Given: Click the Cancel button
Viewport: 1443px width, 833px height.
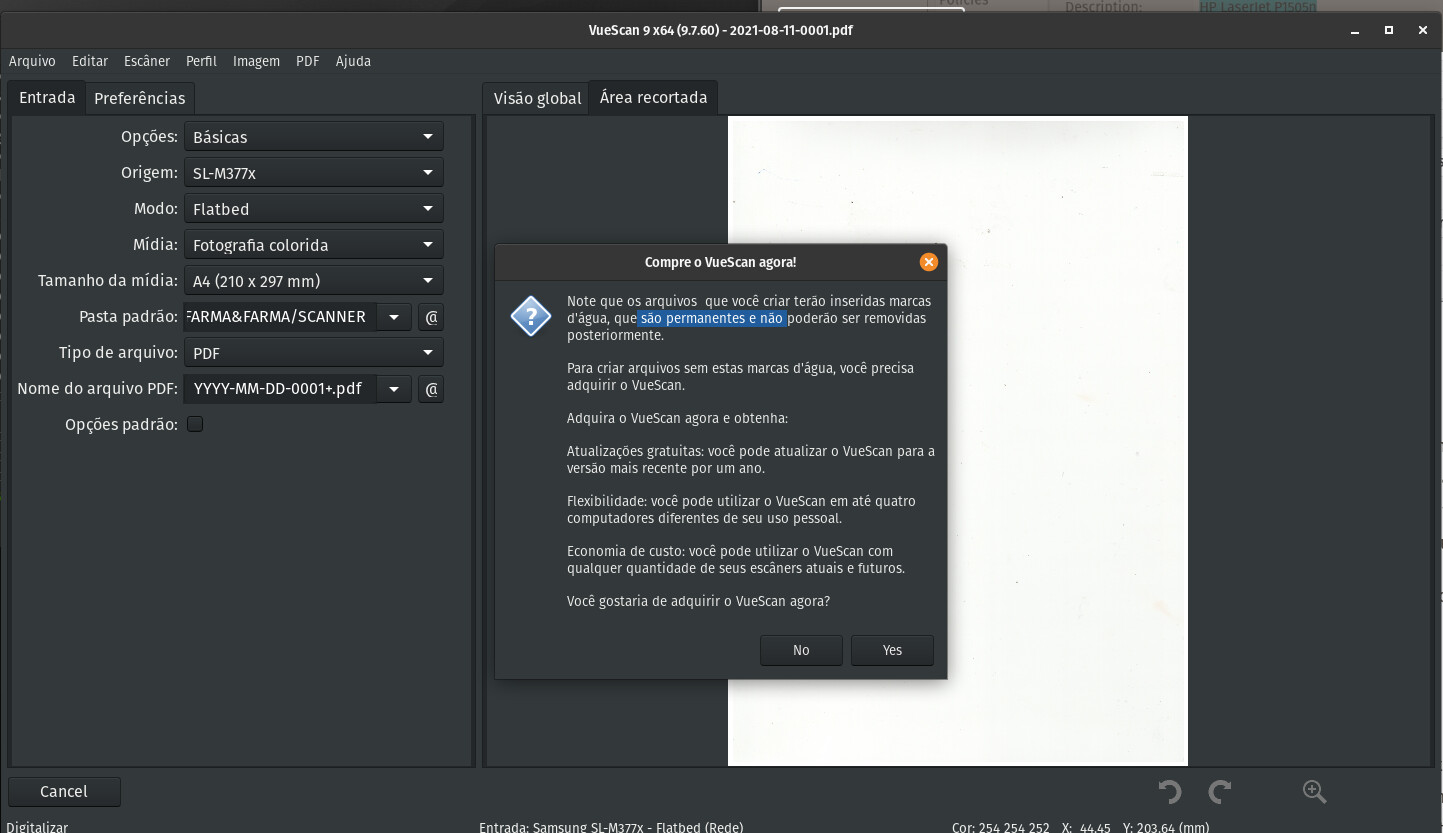Looking at the screenshot, I should (64, 791).
